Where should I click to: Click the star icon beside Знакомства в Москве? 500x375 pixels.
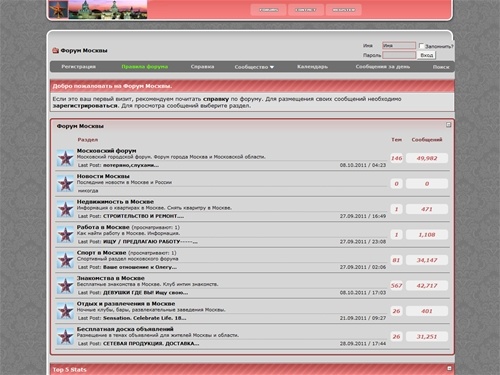coord(65,286)
